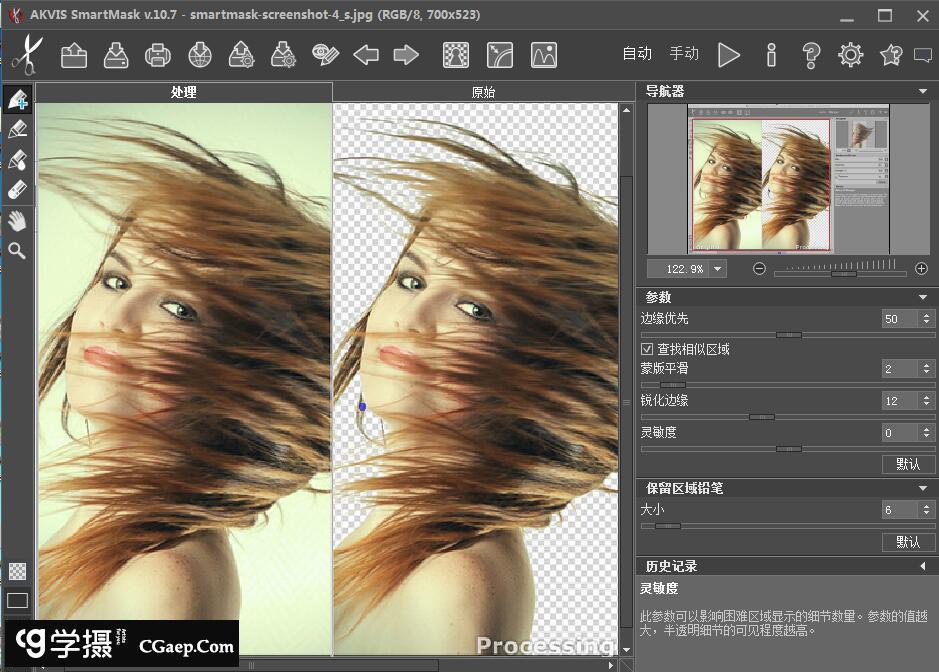
Task: Click the 蒙版平滑 value field
Action: (898, 369)
